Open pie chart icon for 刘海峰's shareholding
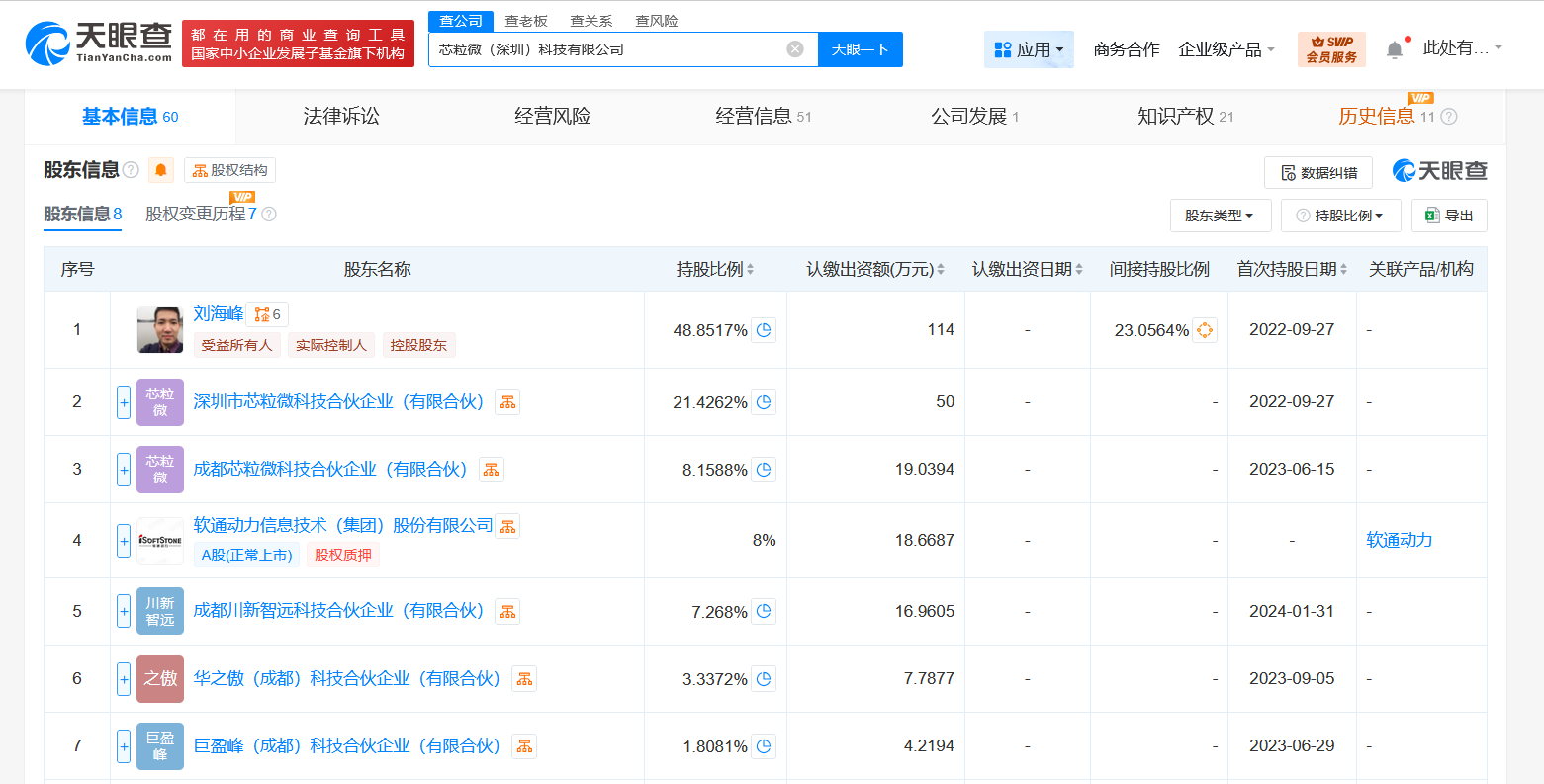 click(x=764, y=330)
